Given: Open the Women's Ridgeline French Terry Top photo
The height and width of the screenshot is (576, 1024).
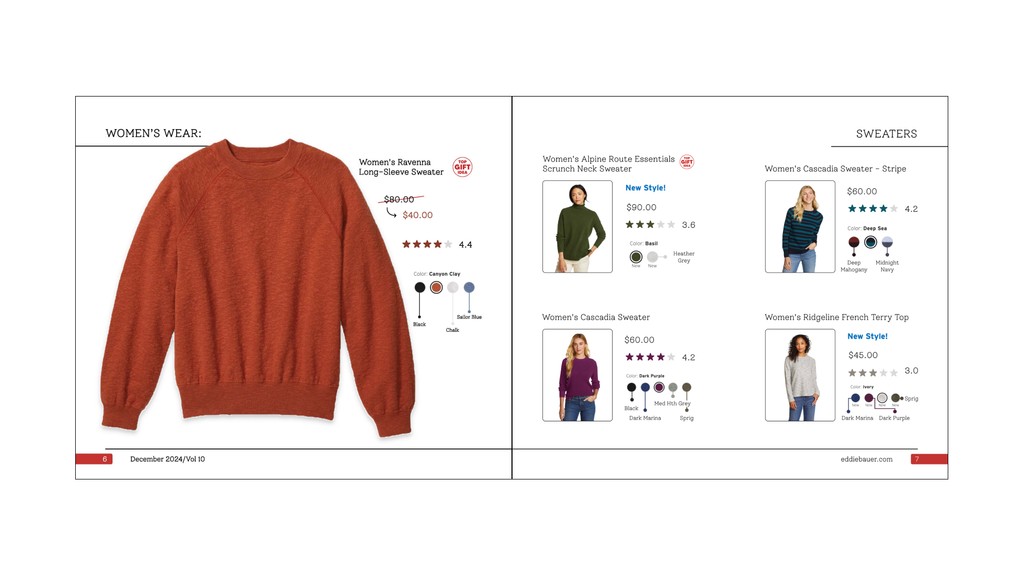Looking at the screenshot, I should 800,375.
